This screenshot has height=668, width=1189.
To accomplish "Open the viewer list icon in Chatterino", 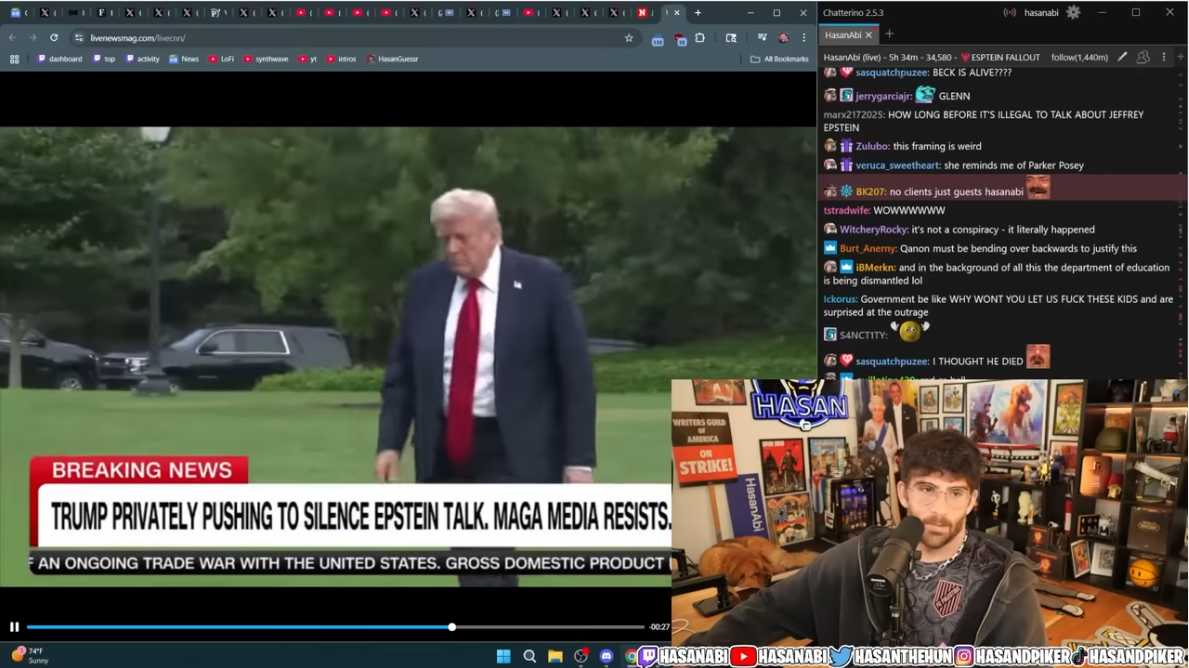I will [1143, 57].
